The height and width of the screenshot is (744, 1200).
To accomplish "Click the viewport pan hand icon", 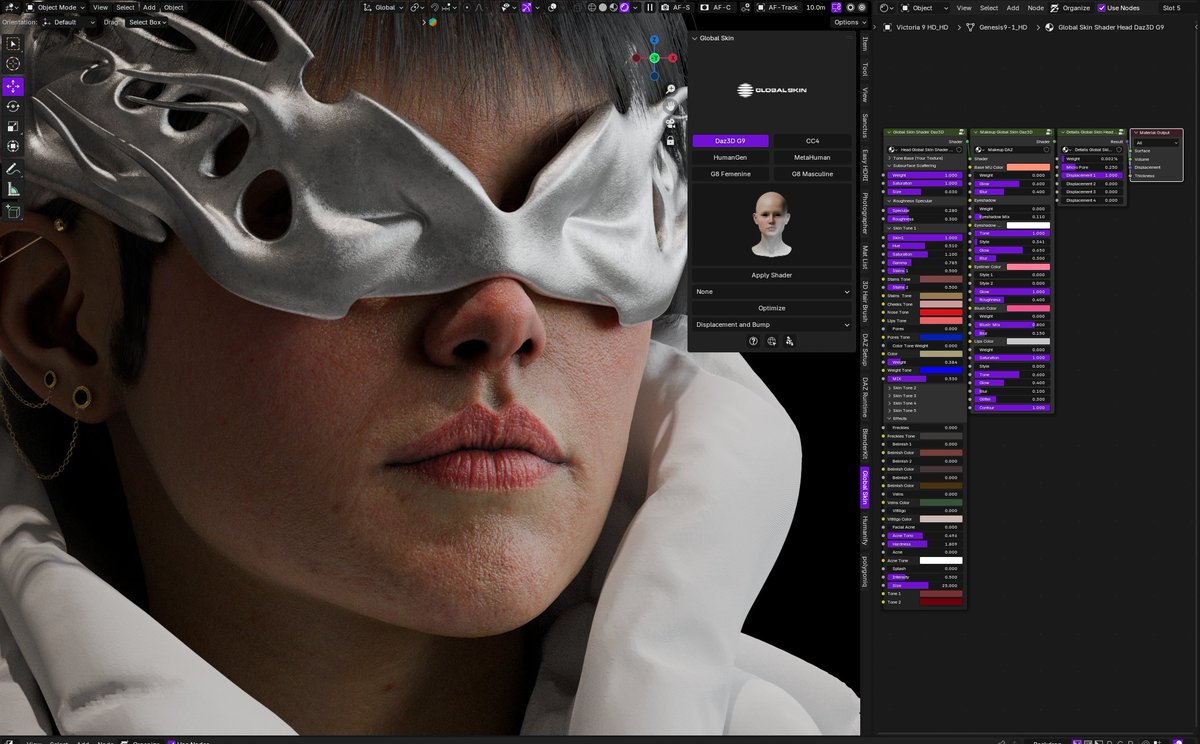I will click(x=671, y=106).
